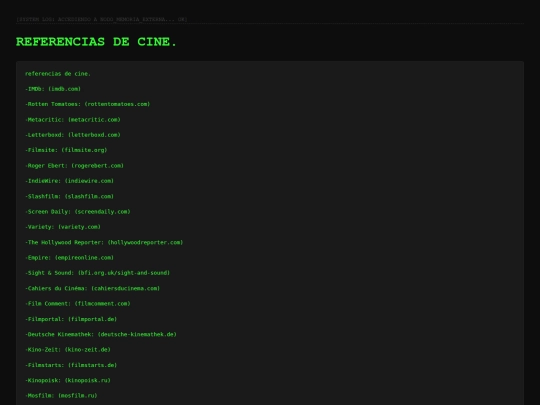Image resolution: width=540 pixels, height=405 pixels.
Task: Select the Kinopoisk (kinopoisk.ru) line
Action: pos(68,380)
